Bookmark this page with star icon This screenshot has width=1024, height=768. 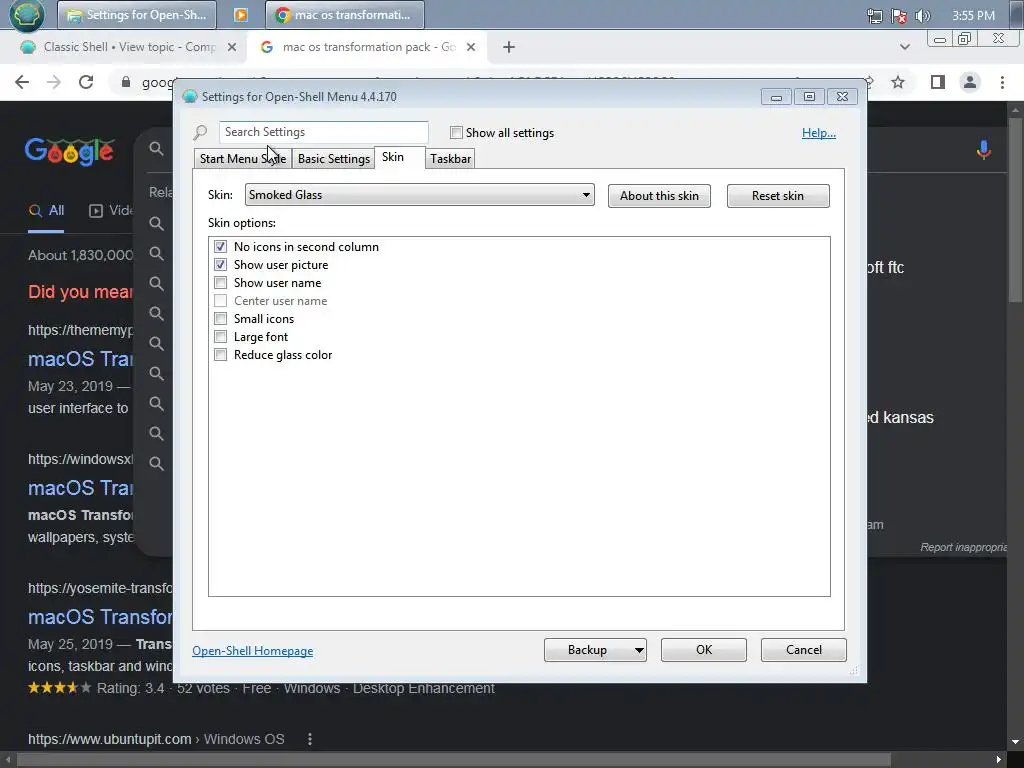898,82
